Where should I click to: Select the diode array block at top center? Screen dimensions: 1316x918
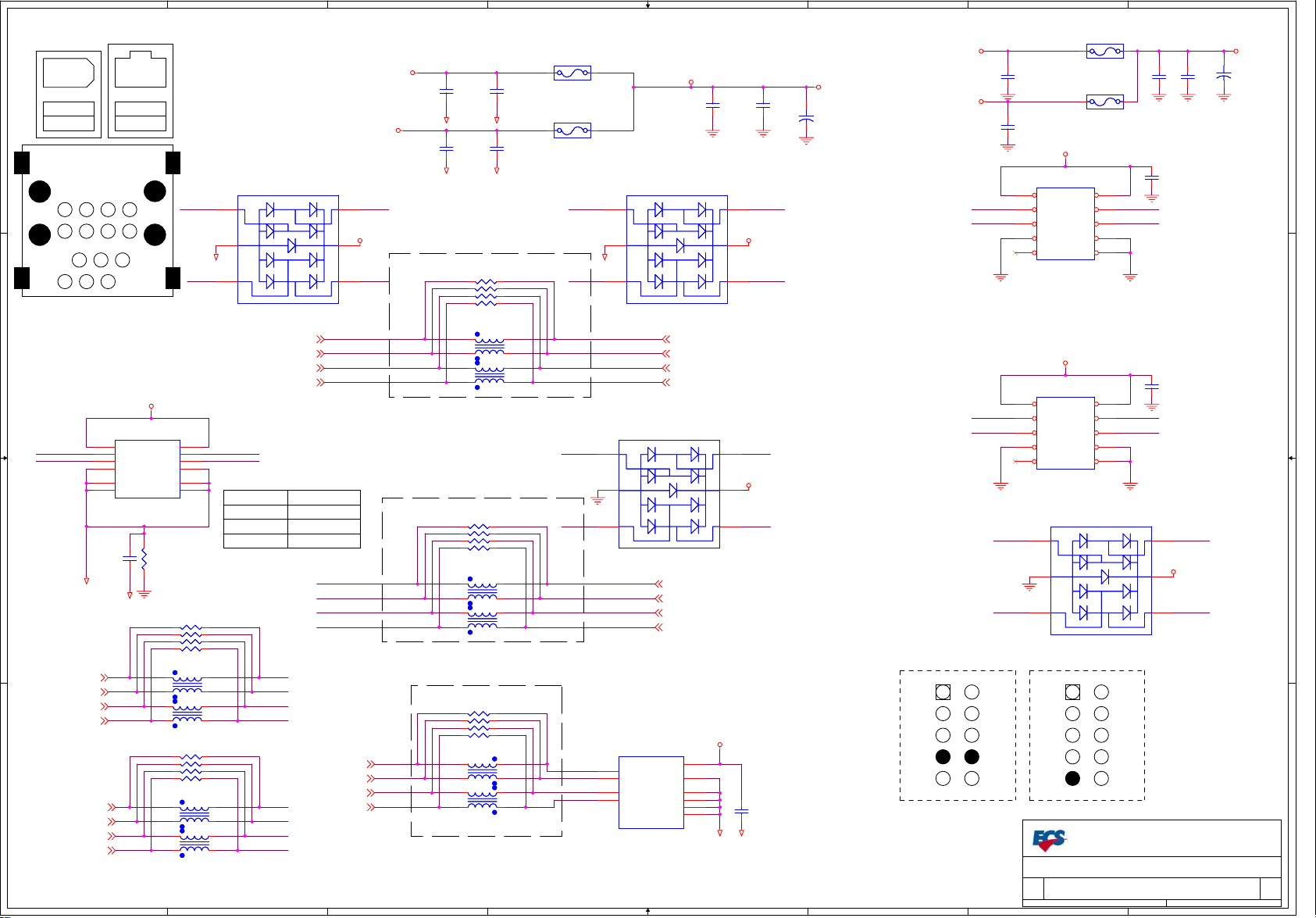point(677,249)
